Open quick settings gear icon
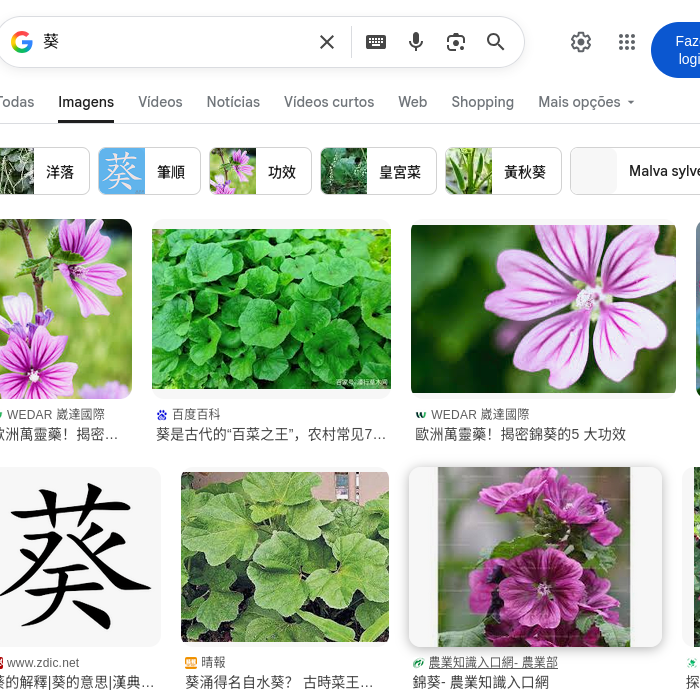The height and width of the screenshot is (698, 700). click(580, 42)
